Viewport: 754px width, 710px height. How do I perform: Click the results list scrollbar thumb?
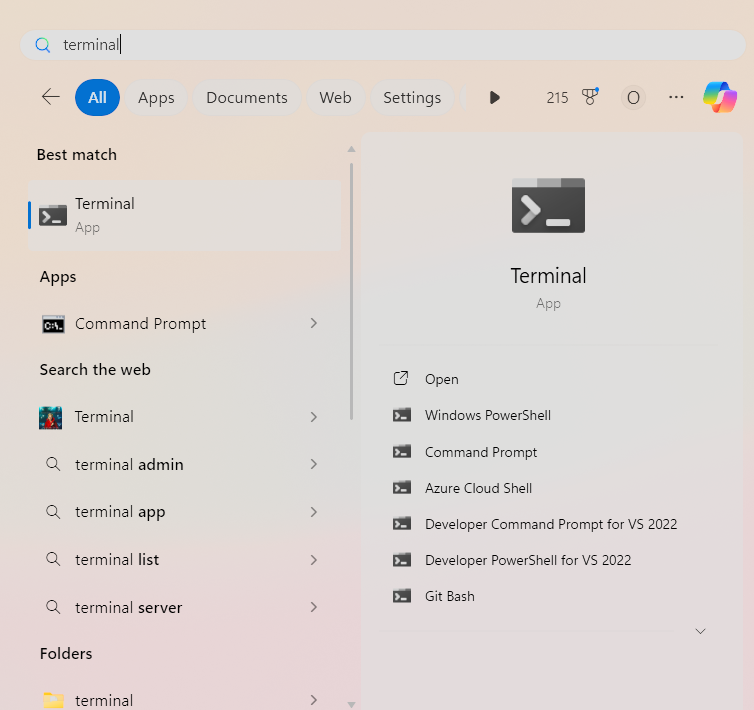coord(352,292)
